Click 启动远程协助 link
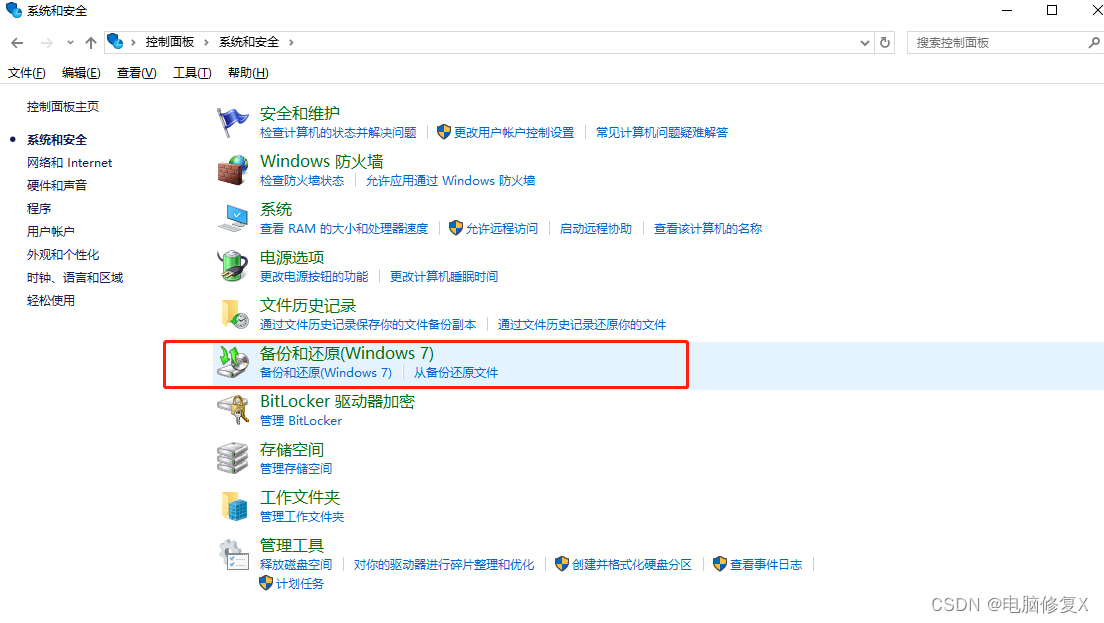This screenshot has height=623, width=1104. 596,229
